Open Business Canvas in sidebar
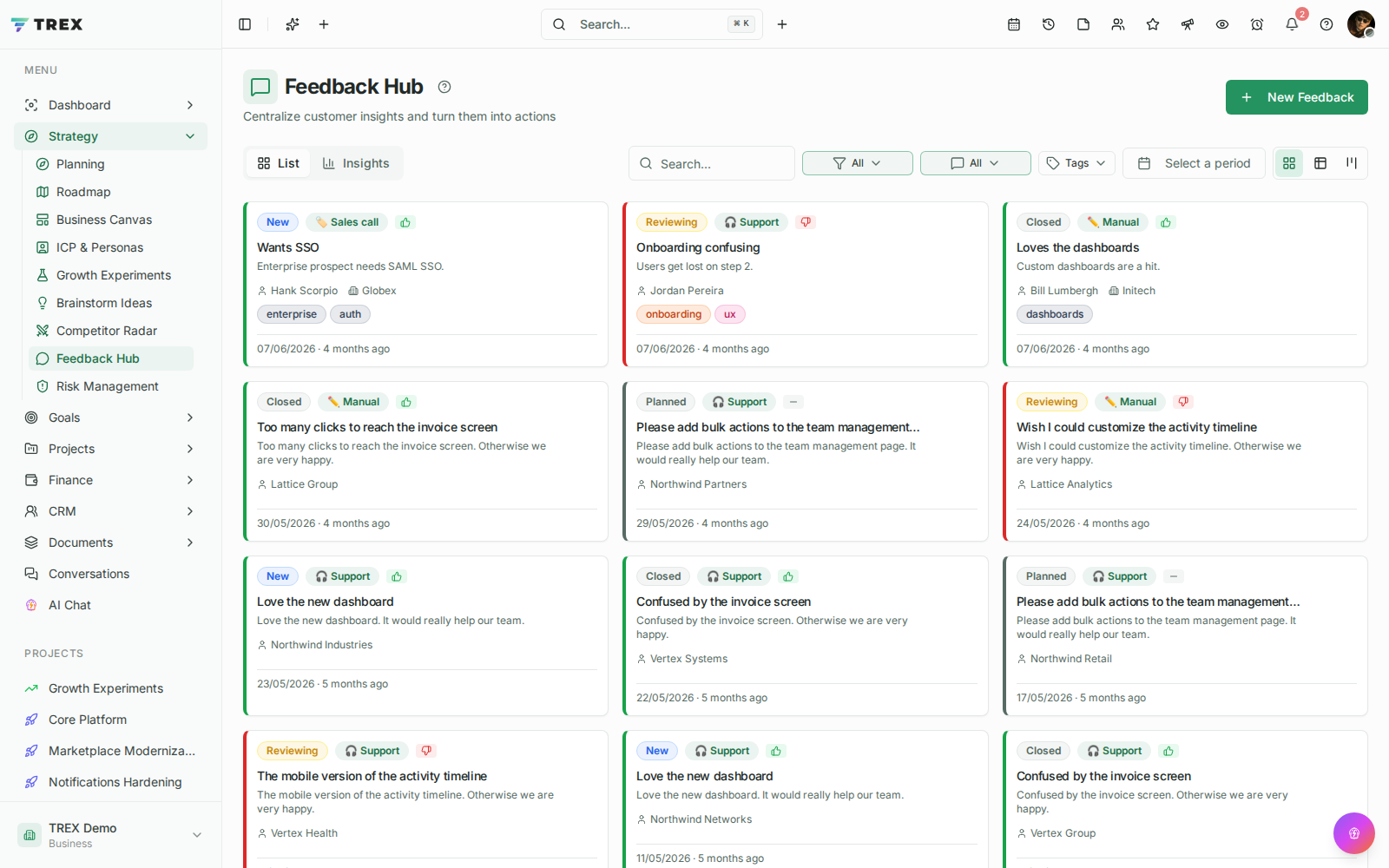Image resolution: width=1389 pixels, height=868 pixels. click(111, 220)
